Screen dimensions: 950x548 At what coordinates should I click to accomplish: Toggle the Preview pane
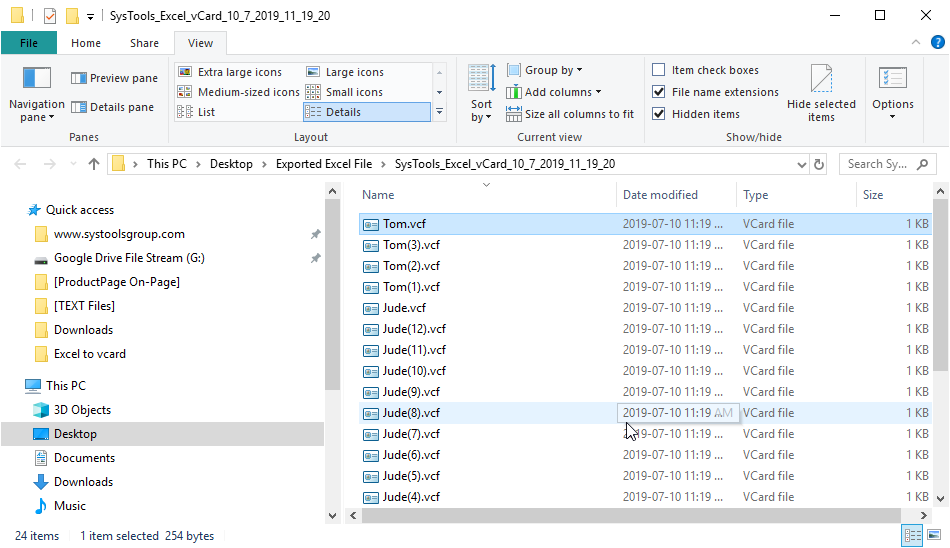[114, 78]
